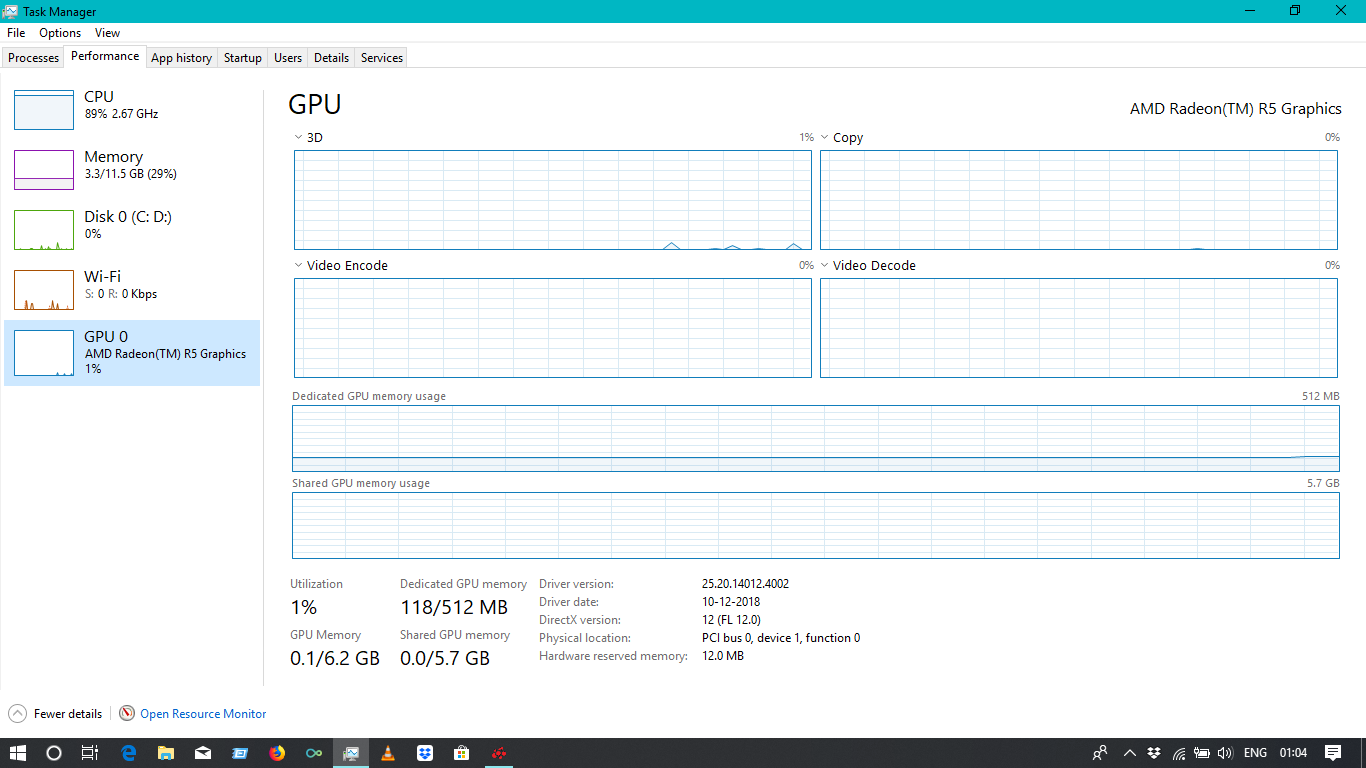The width and height of the screenshot is (1366, 768).
Task: Select the Memory performance item
Action: pyautogui.click(x=132, y=170)
